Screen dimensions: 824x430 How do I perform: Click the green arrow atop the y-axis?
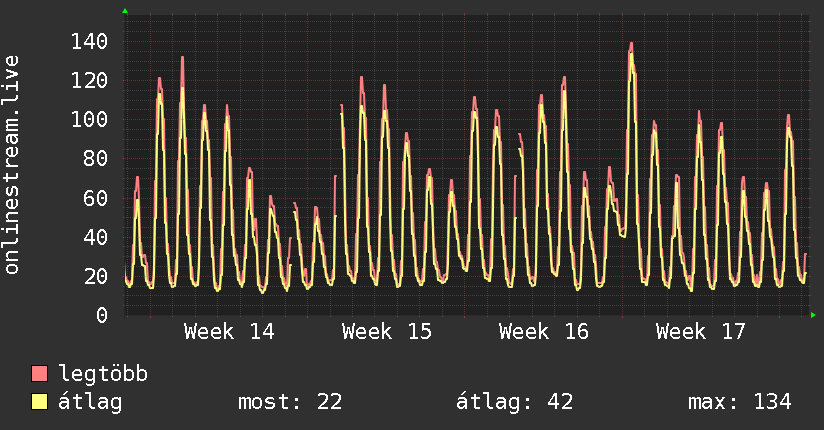pos(125,11)
